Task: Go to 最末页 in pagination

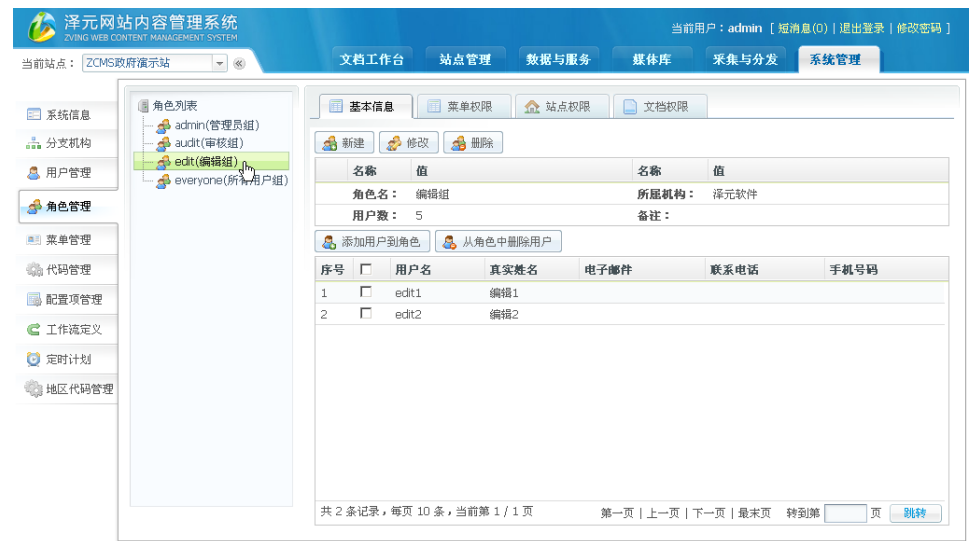Action: click(755, 513)
